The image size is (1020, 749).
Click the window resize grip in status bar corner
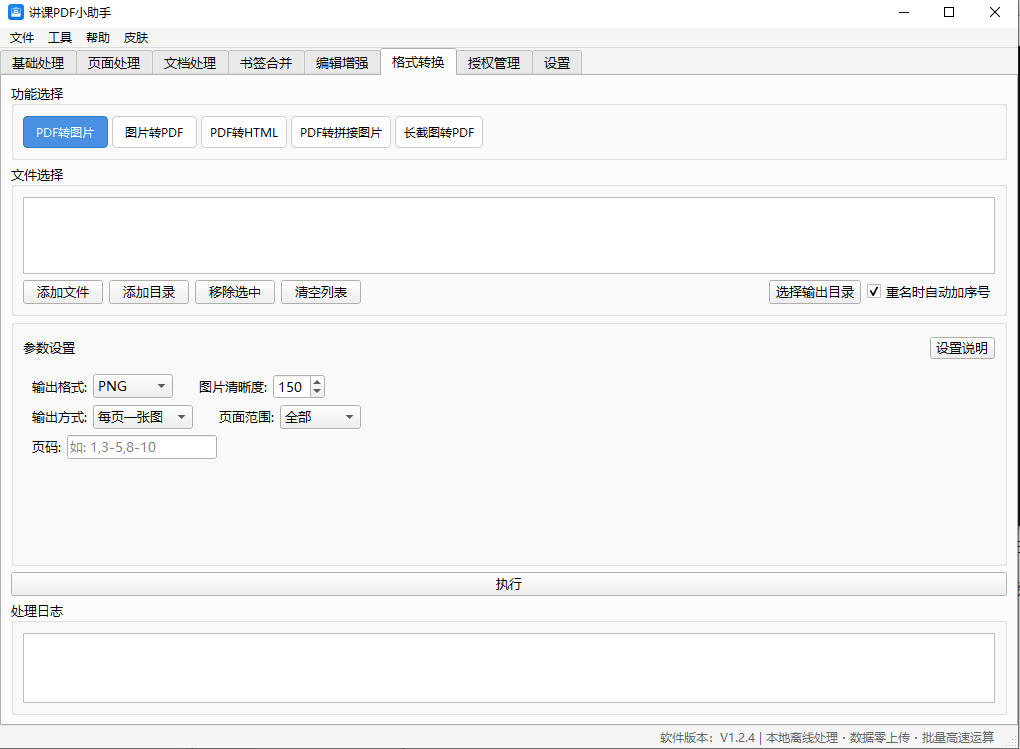(1012, 741)
